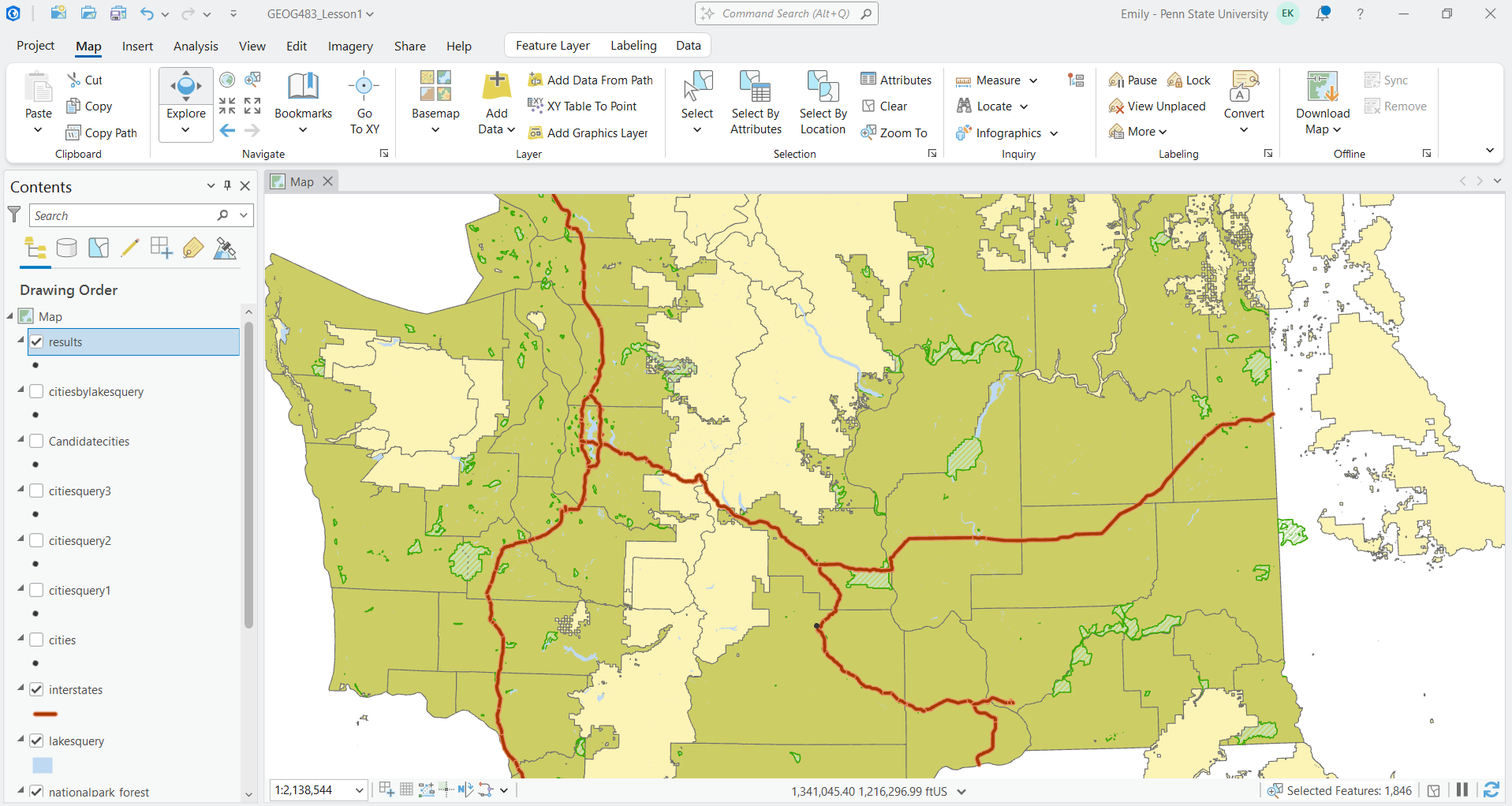Uncheck the results layer visibility
1512x806 pixels.
(36, 342)
